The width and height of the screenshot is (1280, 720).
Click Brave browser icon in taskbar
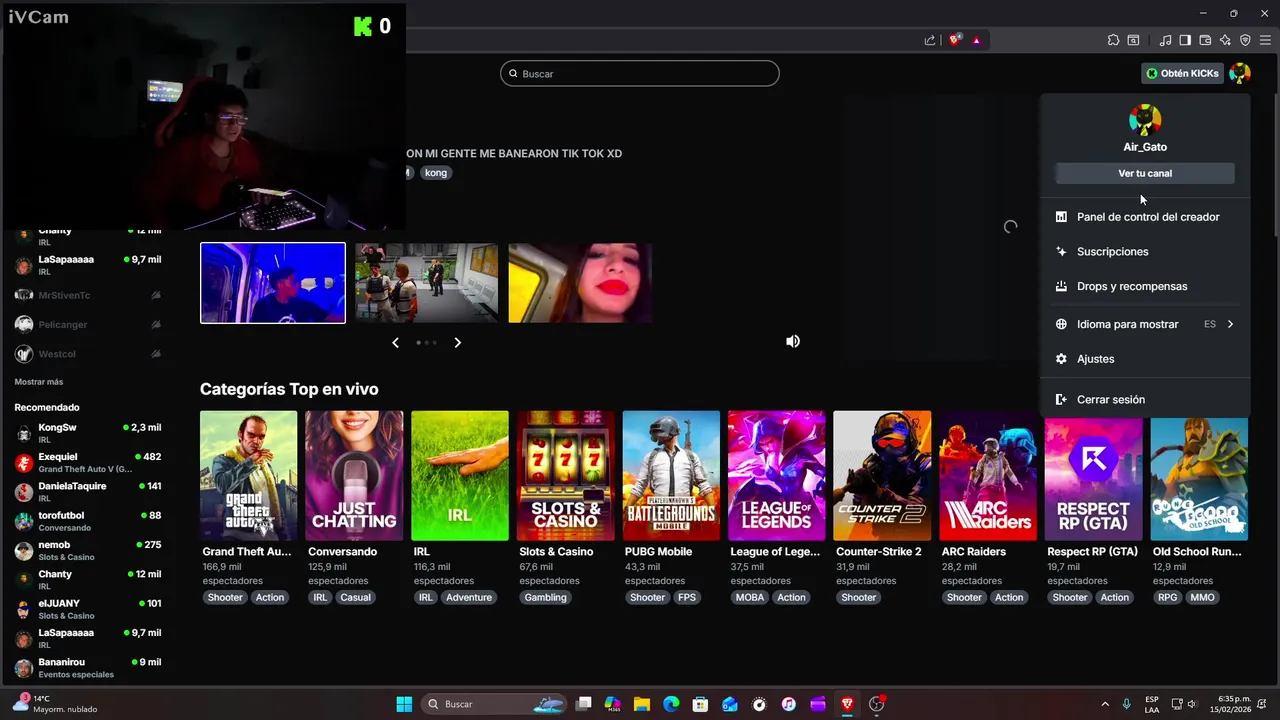point(848,704)
